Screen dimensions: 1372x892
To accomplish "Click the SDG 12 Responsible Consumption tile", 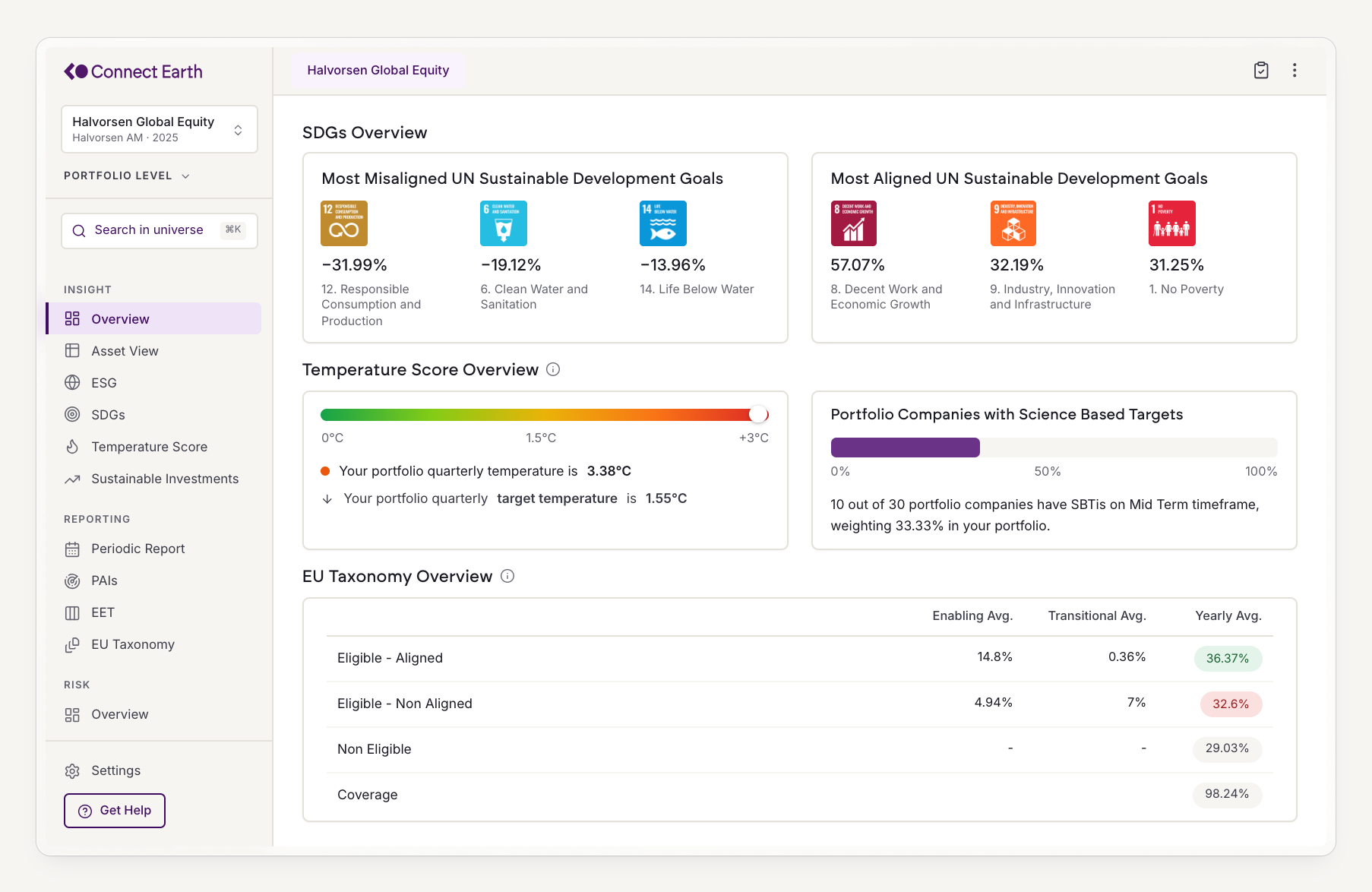I will pos(344,223).
